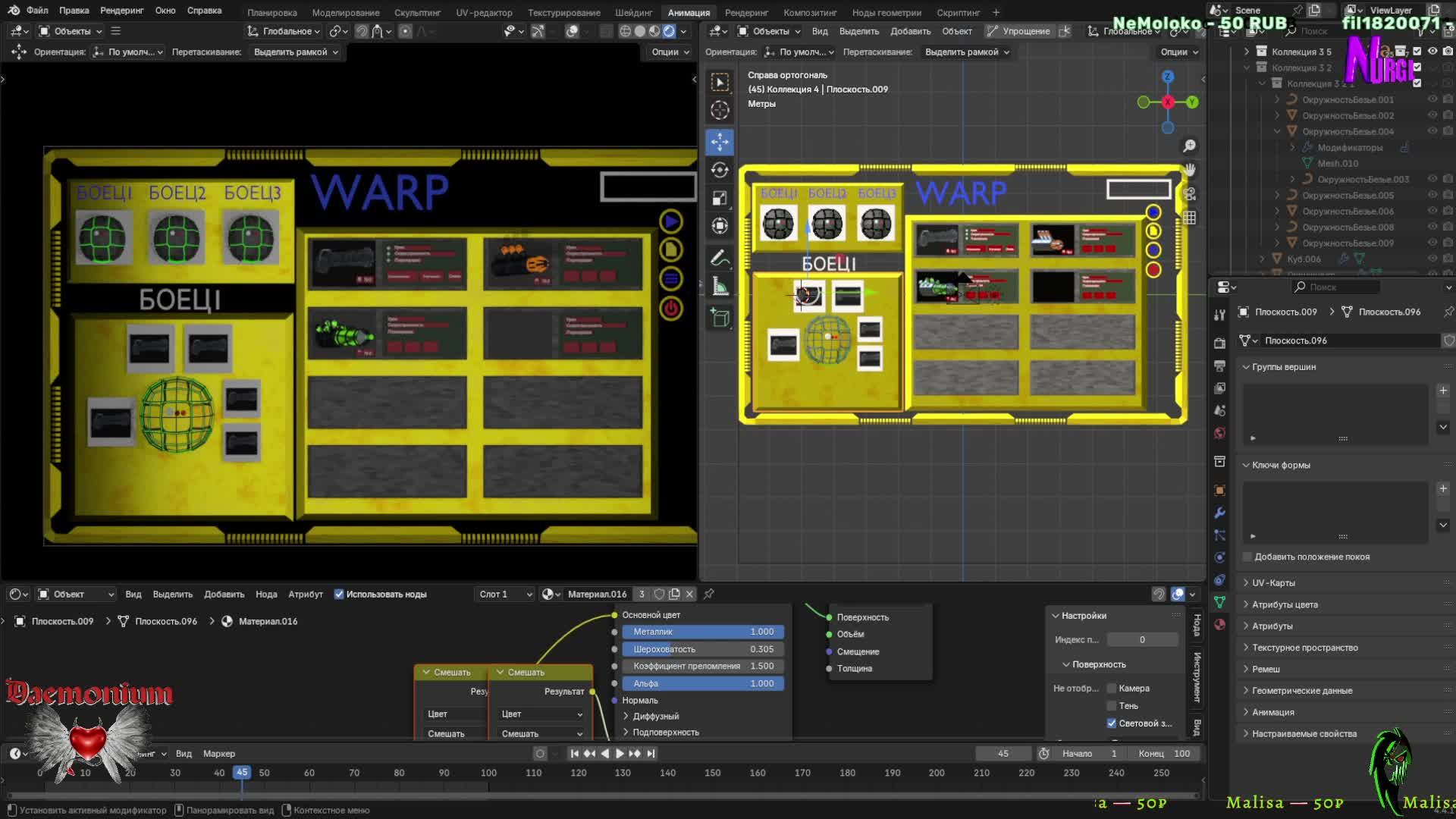This screenshot has height=819, width=1456.
Task: Select the Move tool in viewport toolbar
Action: pyautogui.click(x=720, y=142)
